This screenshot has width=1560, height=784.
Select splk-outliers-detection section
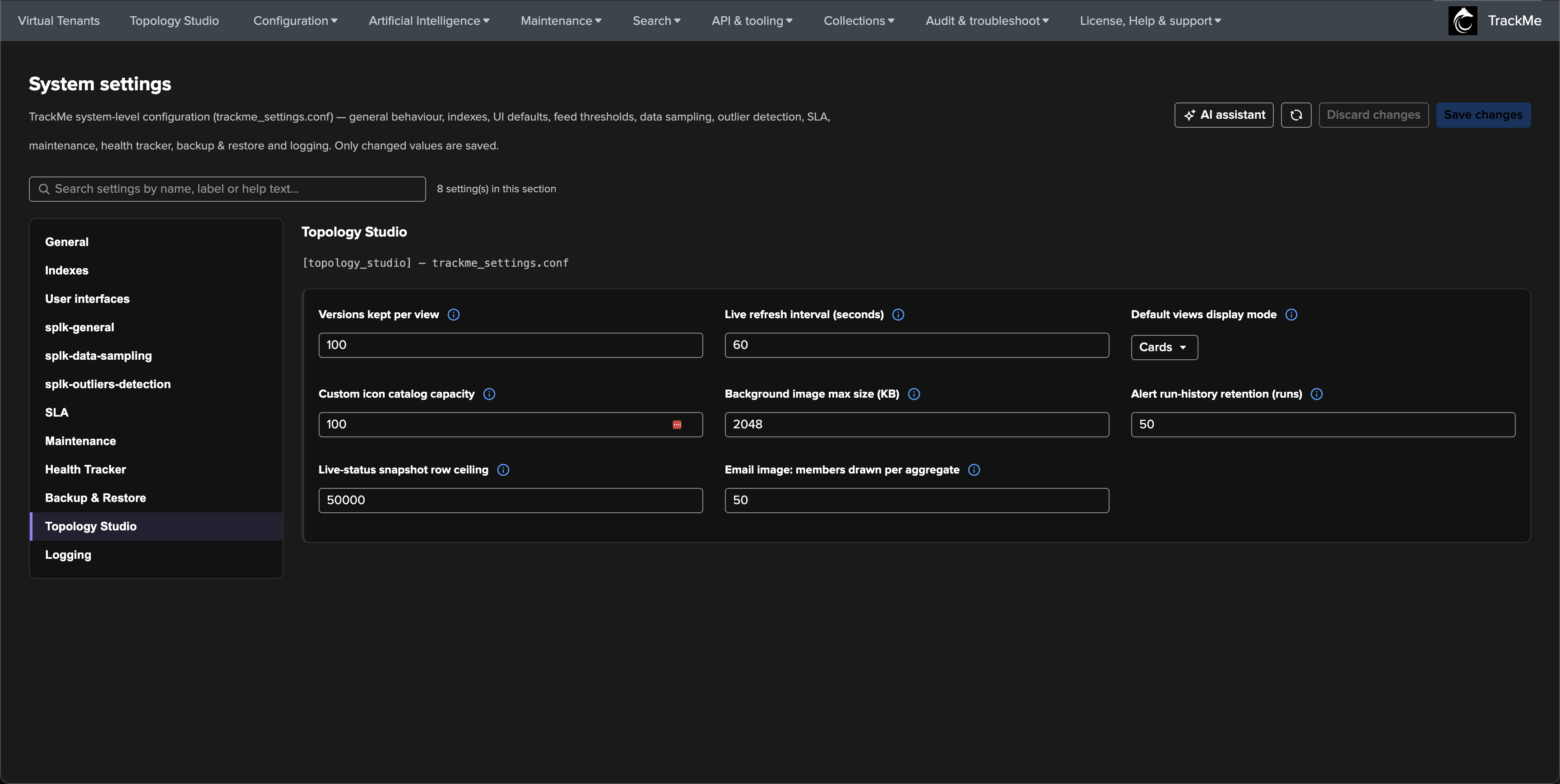click(156, 385)
